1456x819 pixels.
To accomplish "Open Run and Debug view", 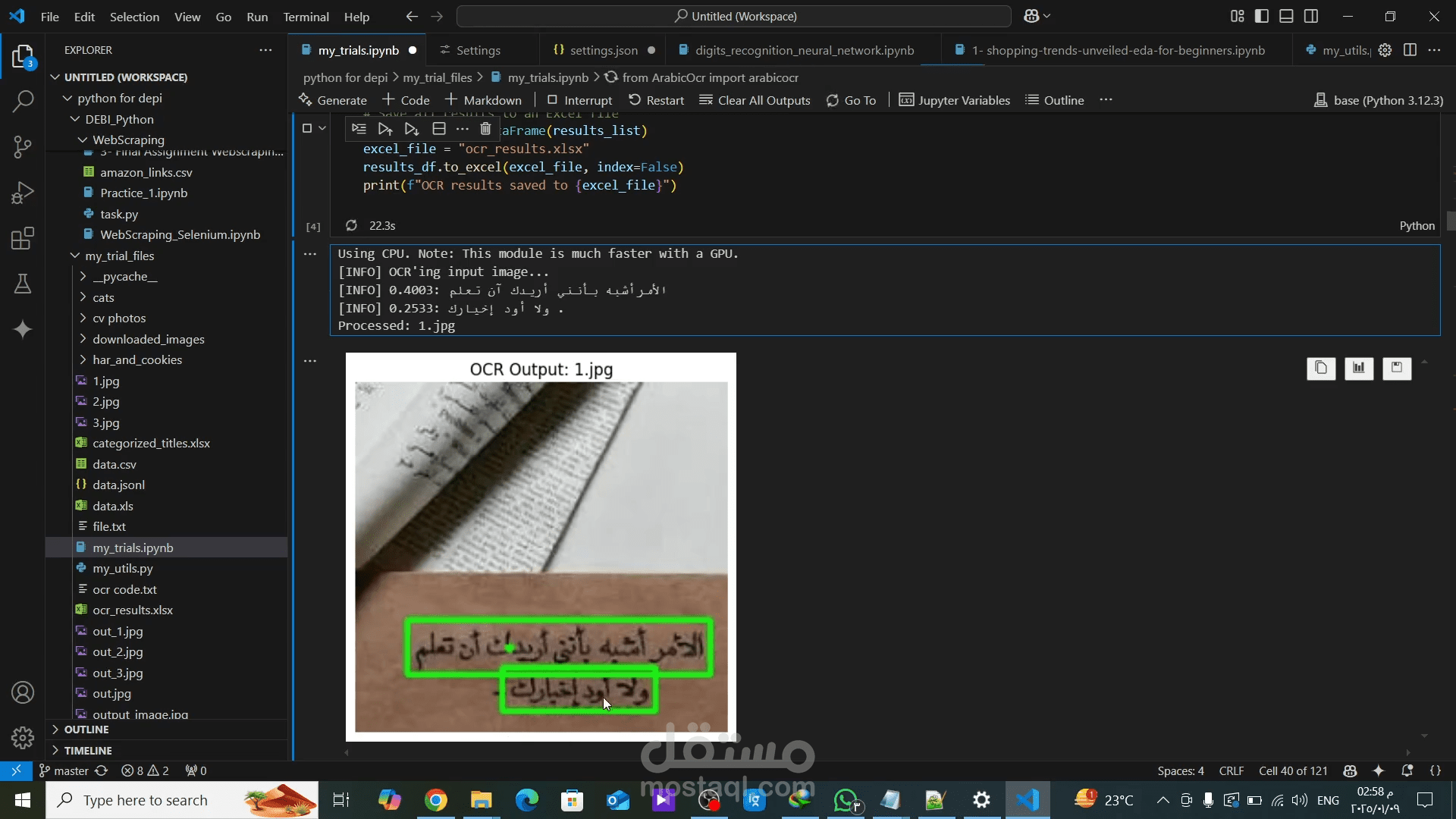I will (23, 193).
